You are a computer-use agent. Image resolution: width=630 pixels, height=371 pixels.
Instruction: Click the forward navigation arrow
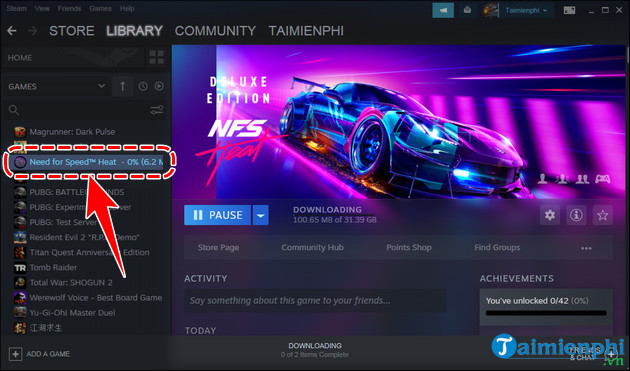33,31
